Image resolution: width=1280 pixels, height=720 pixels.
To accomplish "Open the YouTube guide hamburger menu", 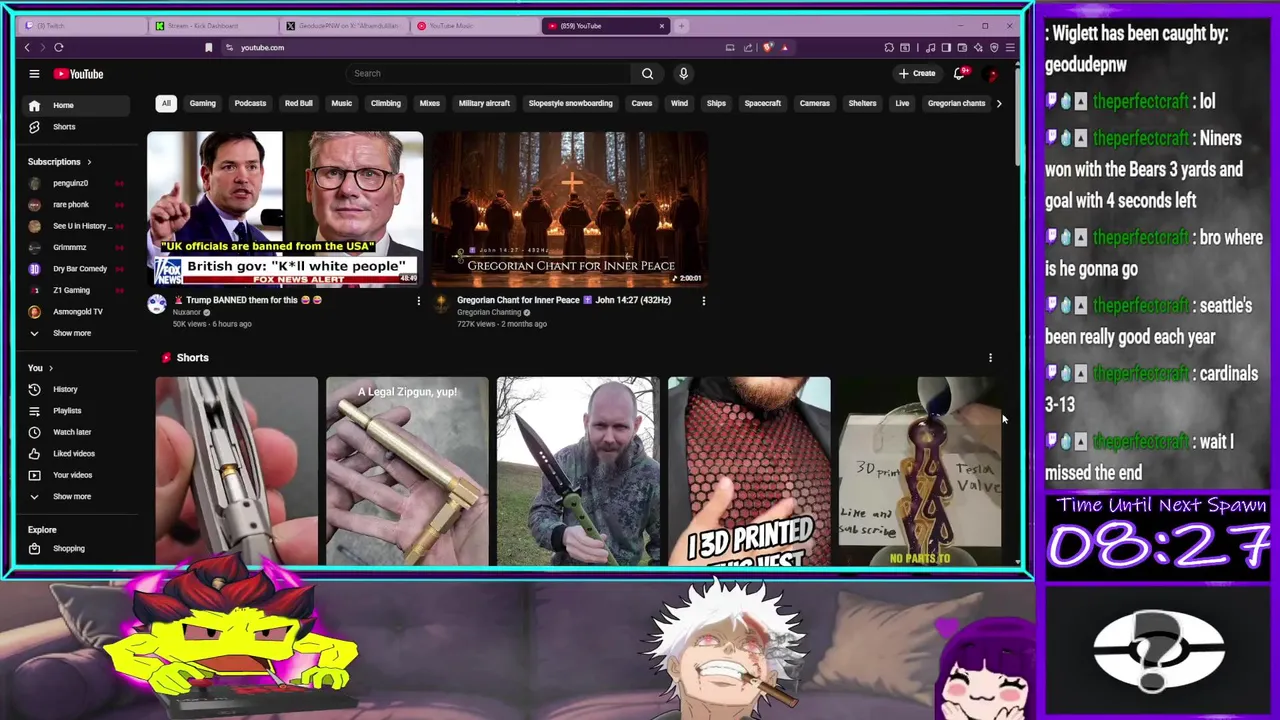I will [x=34, y=74].
